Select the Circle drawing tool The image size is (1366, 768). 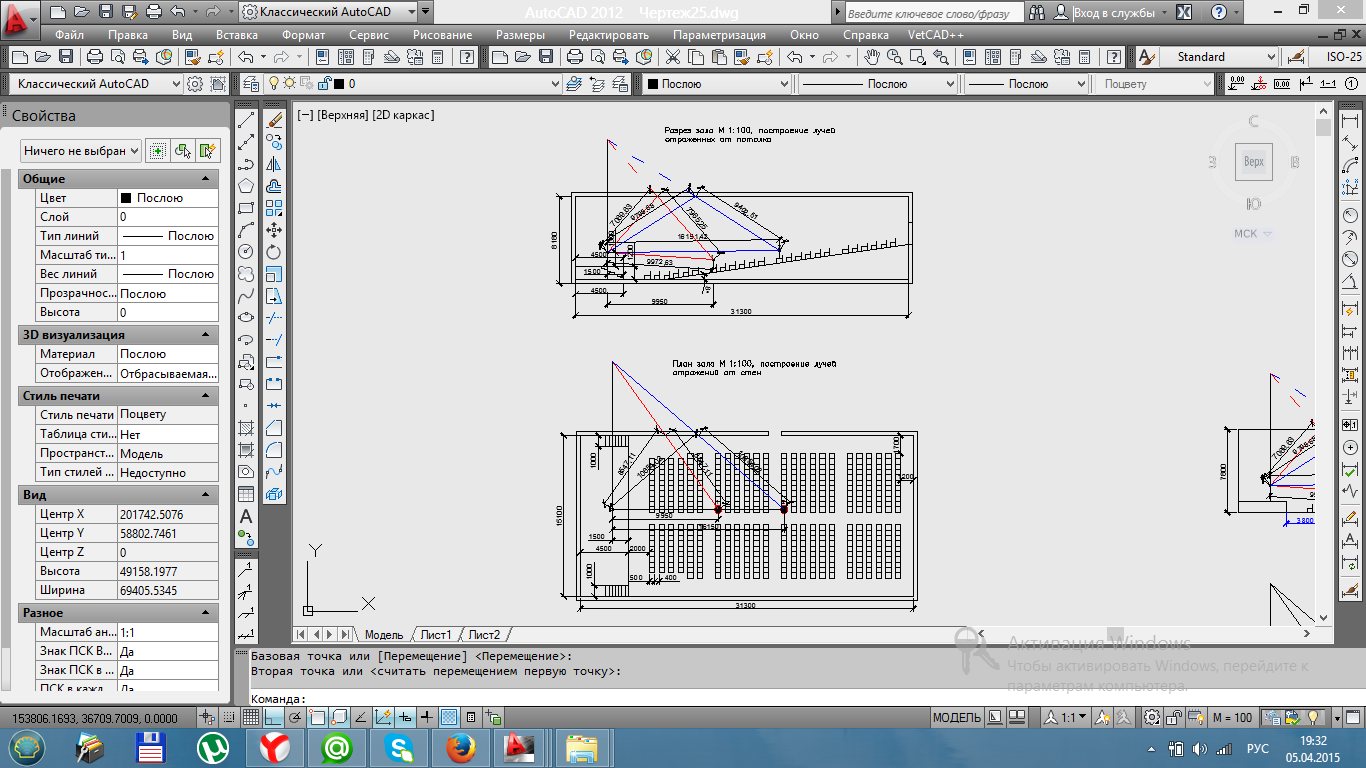(x=246, y=252)
